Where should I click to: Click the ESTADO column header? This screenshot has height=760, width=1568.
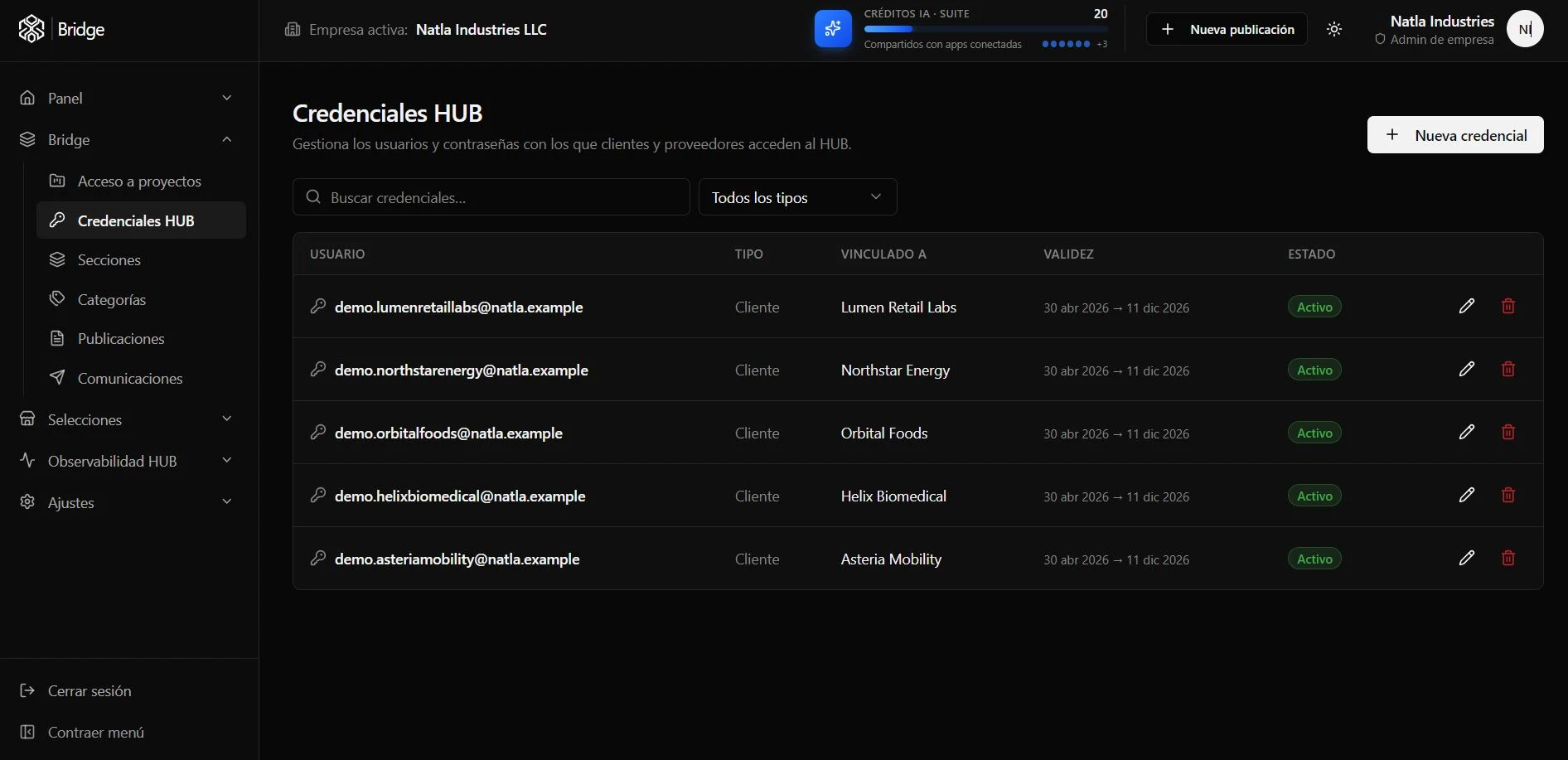[x=1311, y=254]
